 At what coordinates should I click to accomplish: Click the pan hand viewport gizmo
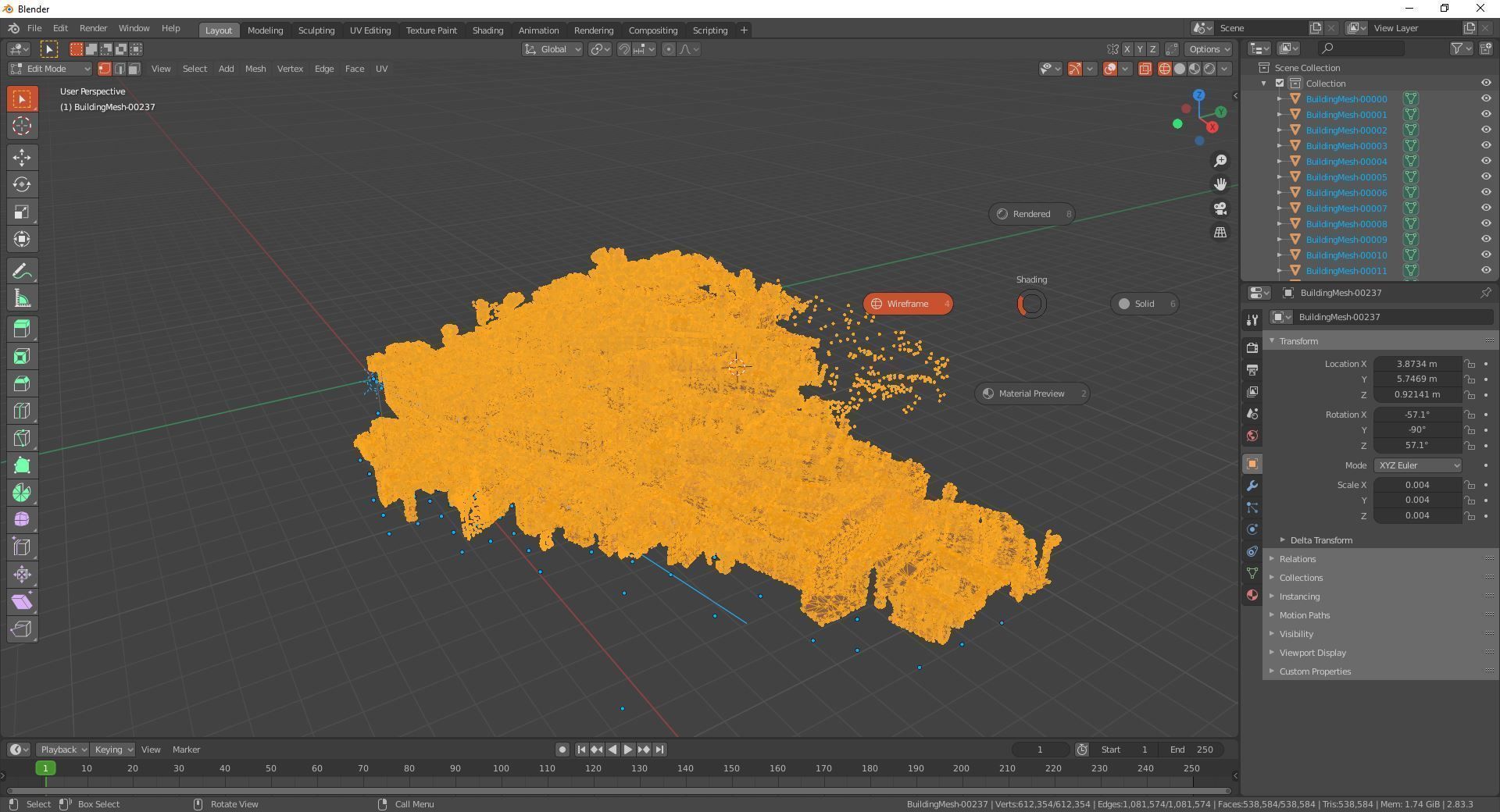pos(1220,184)
